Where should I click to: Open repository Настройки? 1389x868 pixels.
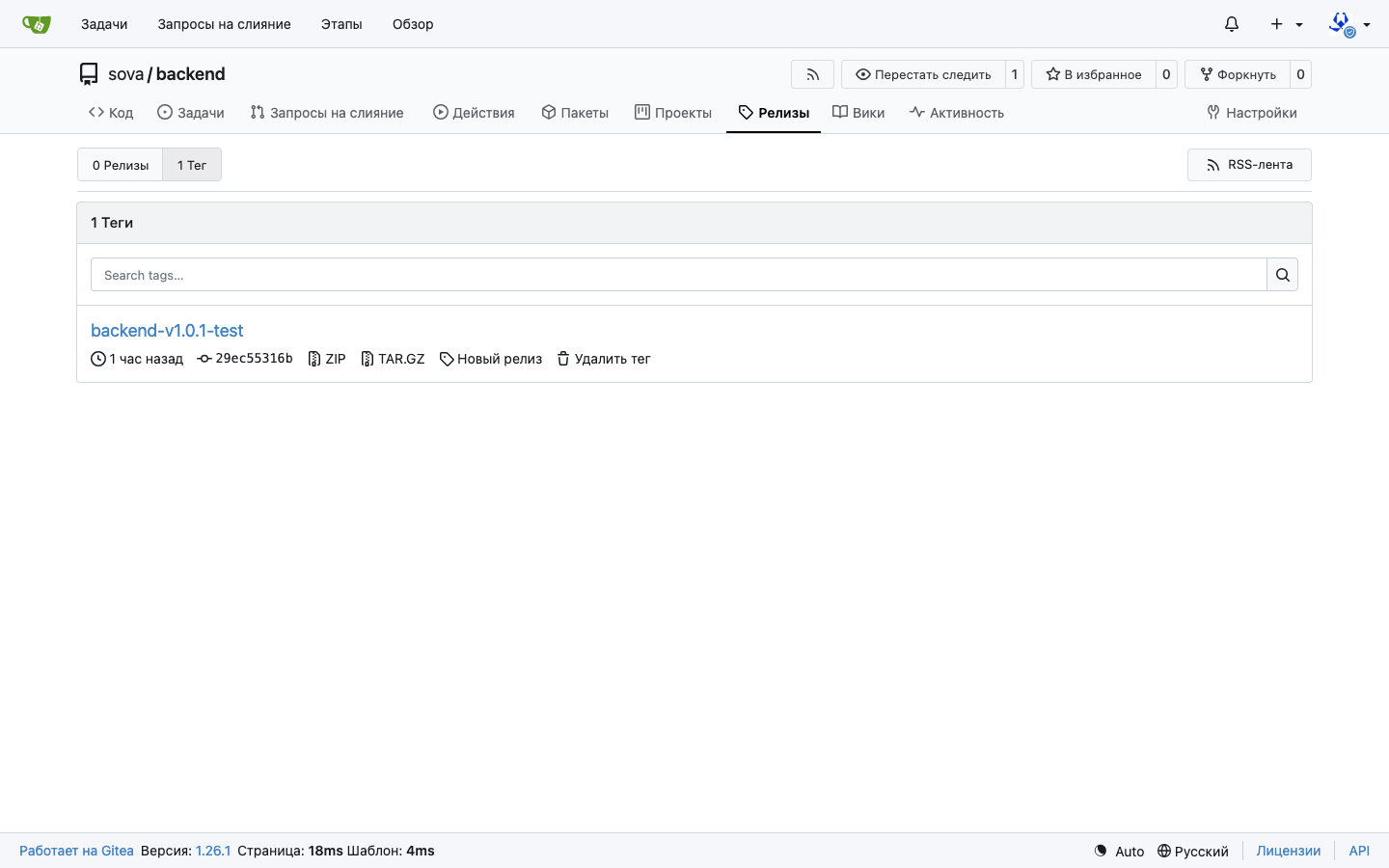1252,113
